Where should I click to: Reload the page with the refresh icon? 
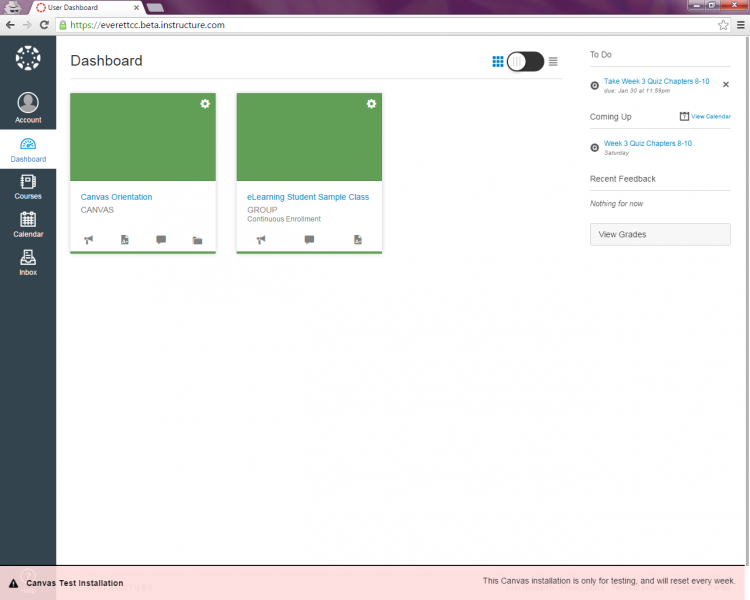tap(44, 25)
